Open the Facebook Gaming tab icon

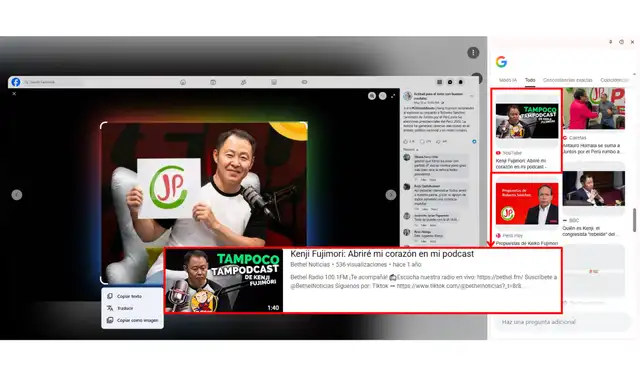click(x=304, y=82)
